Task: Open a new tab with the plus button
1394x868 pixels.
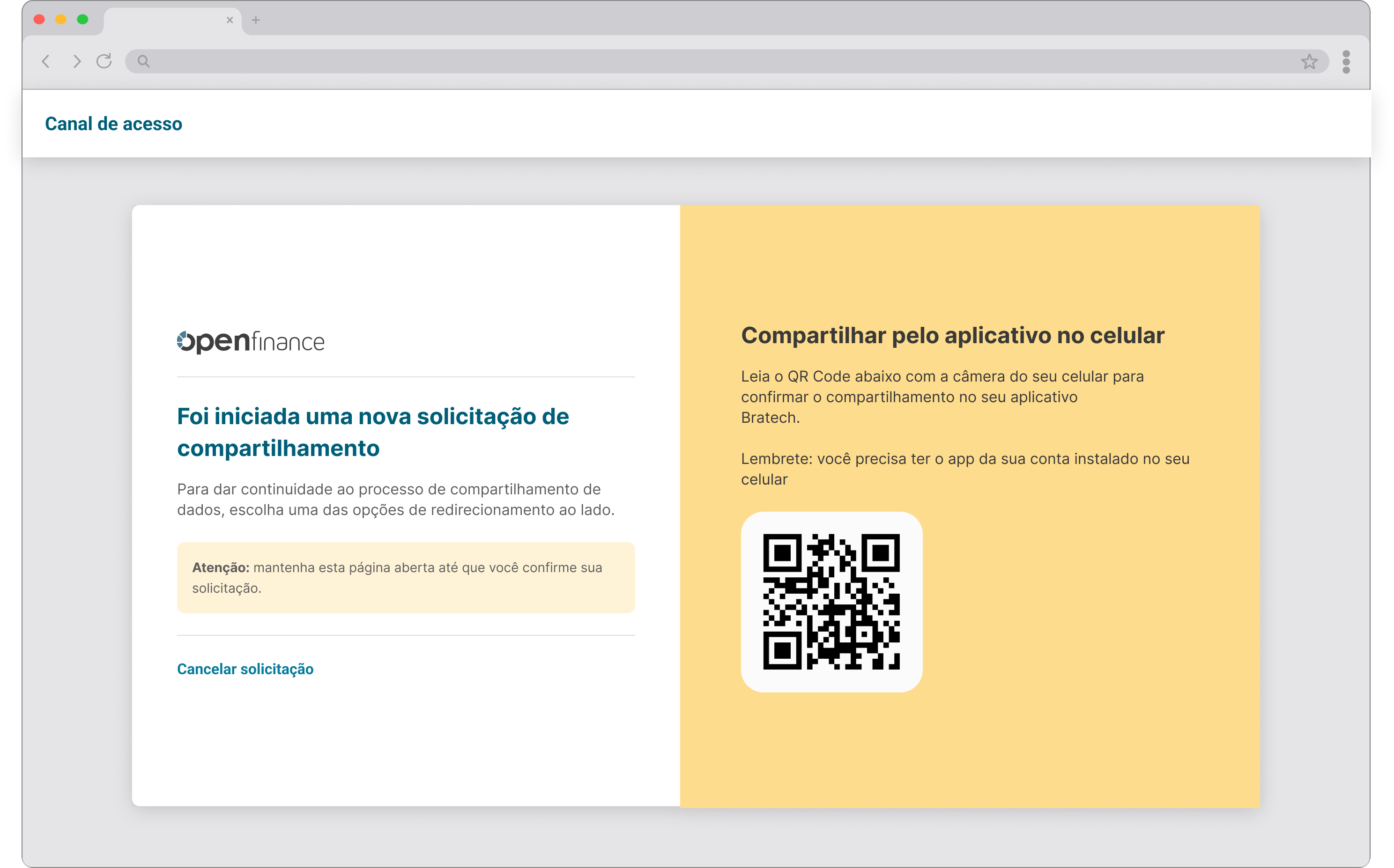Action: [256, 20]
